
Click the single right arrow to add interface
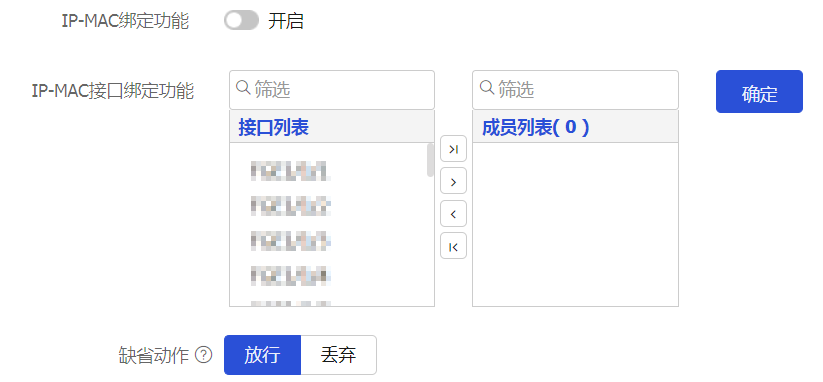click(453, 181)
